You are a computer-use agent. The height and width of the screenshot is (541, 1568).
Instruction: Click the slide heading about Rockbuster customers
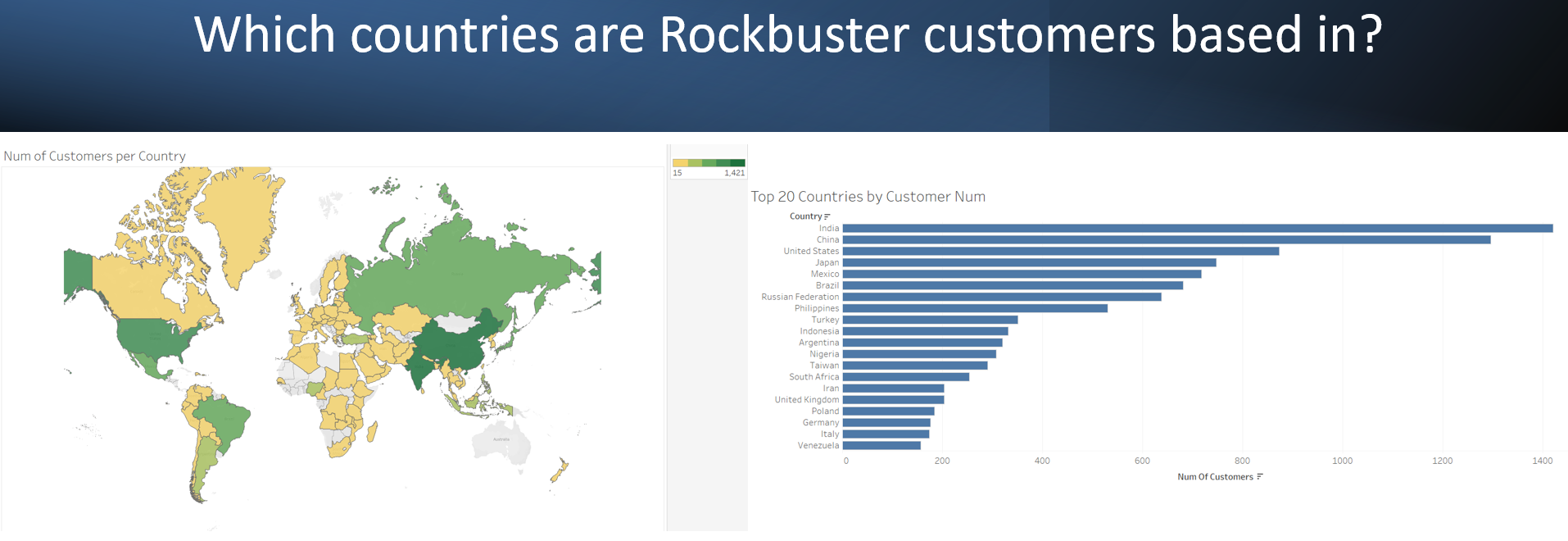click(788, 34)
